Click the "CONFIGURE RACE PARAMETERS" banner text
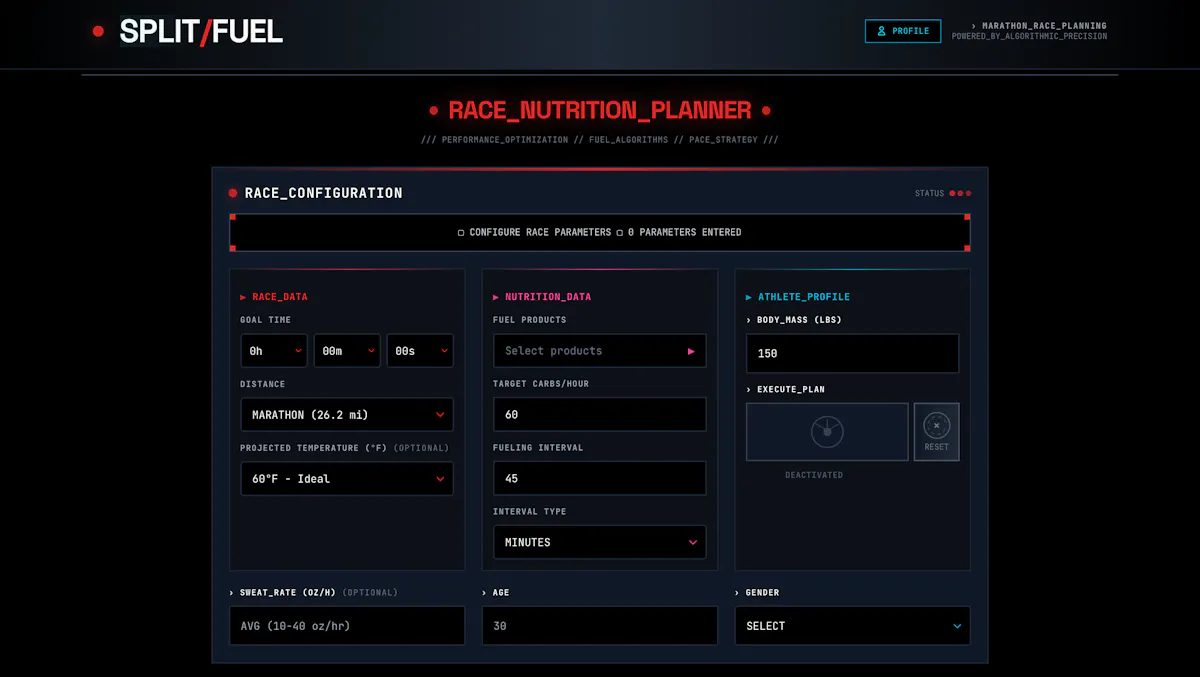The image size is (1200, 677). pyautogui.click(x=540, y=232)
